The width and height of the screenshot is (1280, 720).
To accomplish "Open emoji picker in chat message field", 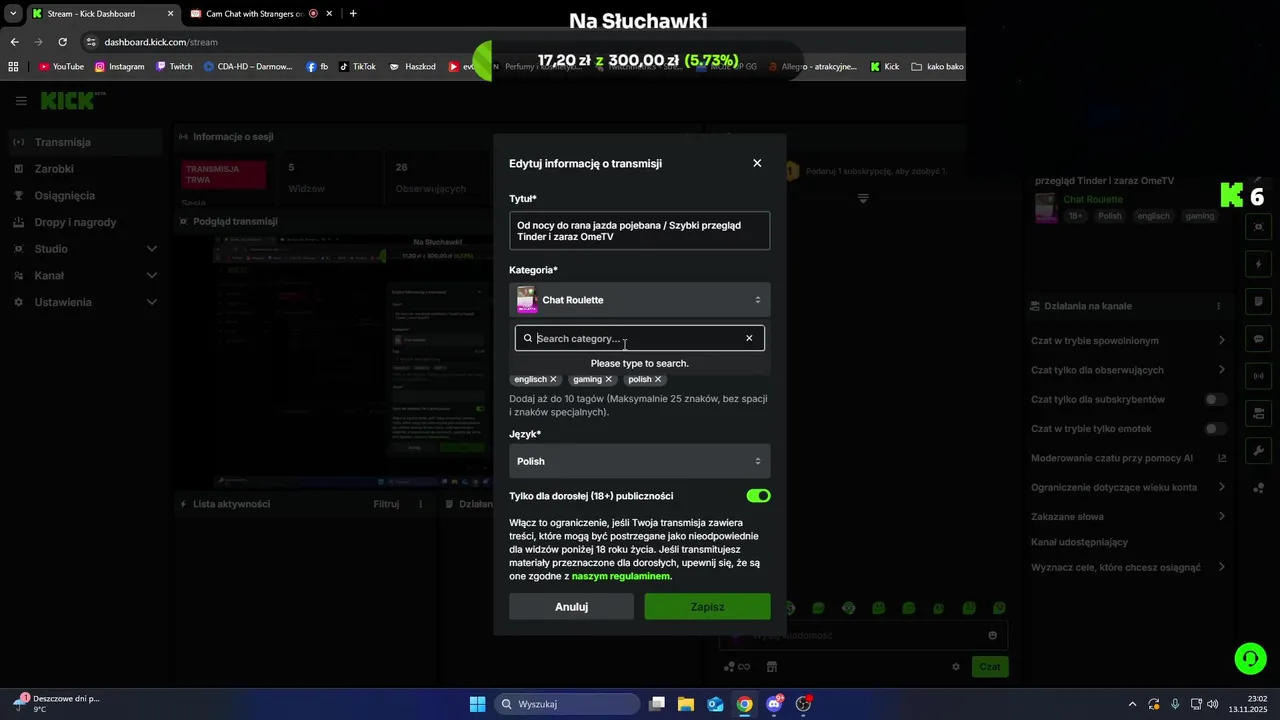I will click(x=992, y=635).
